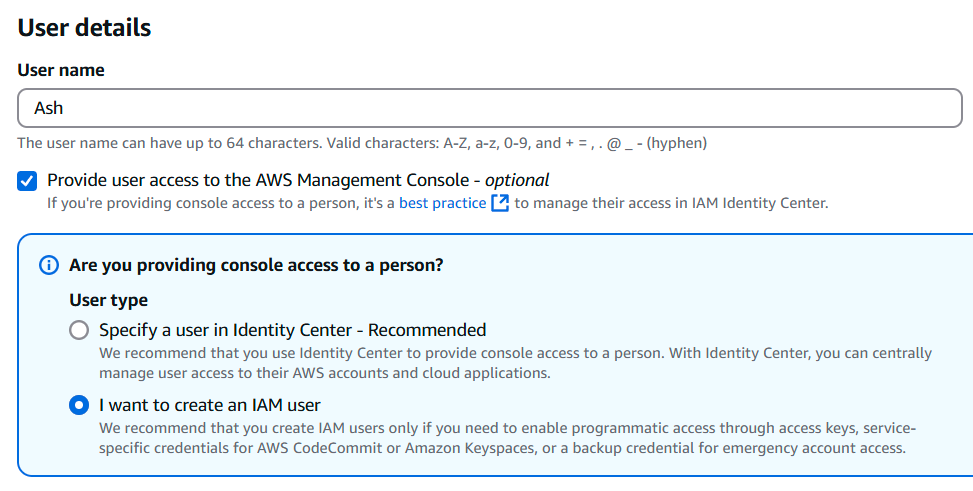Screen dimensions: 973x491
Task: Click the Identity Center recommendation description text
Action: coord(515,362)
